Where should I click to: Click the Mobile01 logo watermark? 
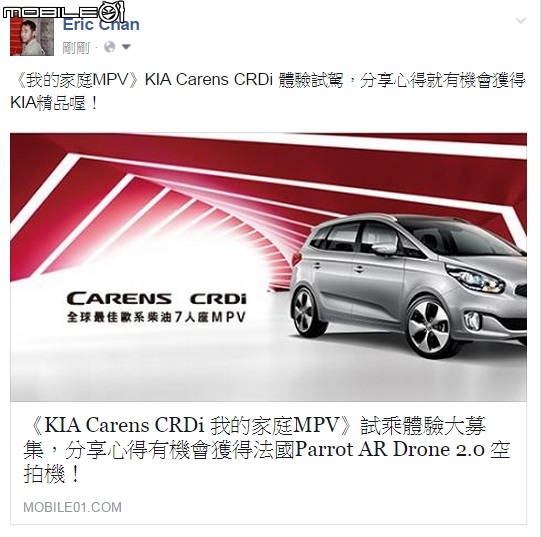pyautogui.click(x=63, y=12)
